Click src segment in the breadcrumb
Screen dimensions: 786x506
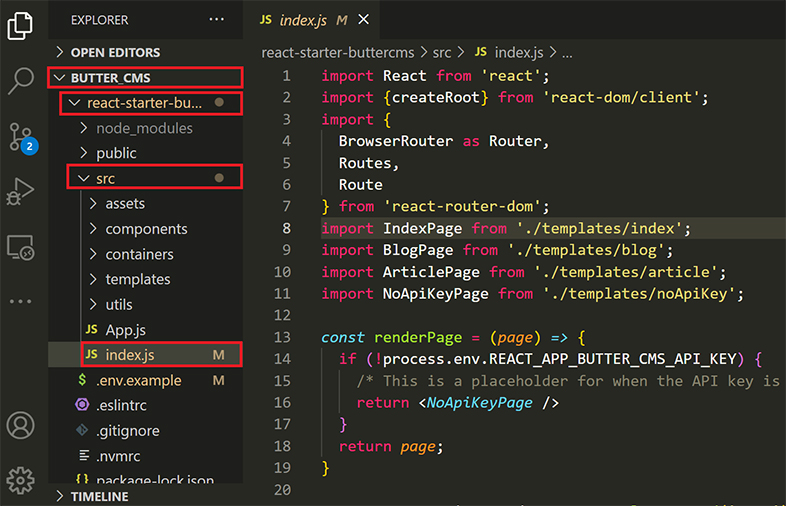point(442,53)
